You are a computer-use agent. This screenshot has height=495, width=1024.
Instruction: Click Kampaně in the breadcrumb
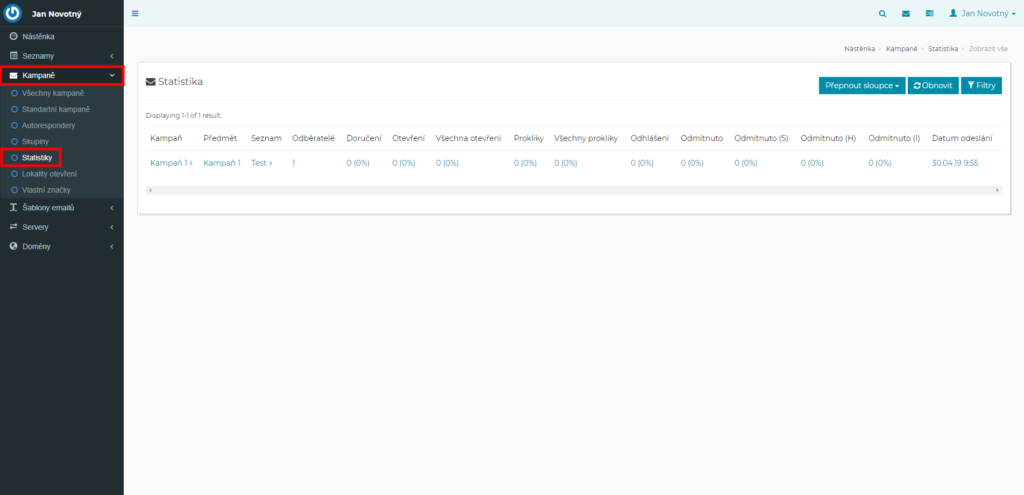(901, 49)
